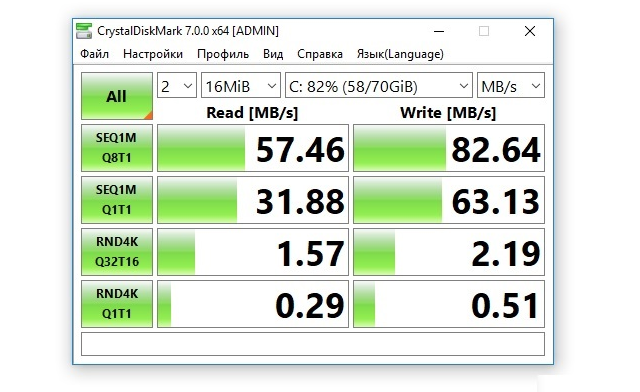Start the RND4K Q32T16 test
The width and height of the screenshot is (640, 392).
pyautogui.click(x=117, y=252)
